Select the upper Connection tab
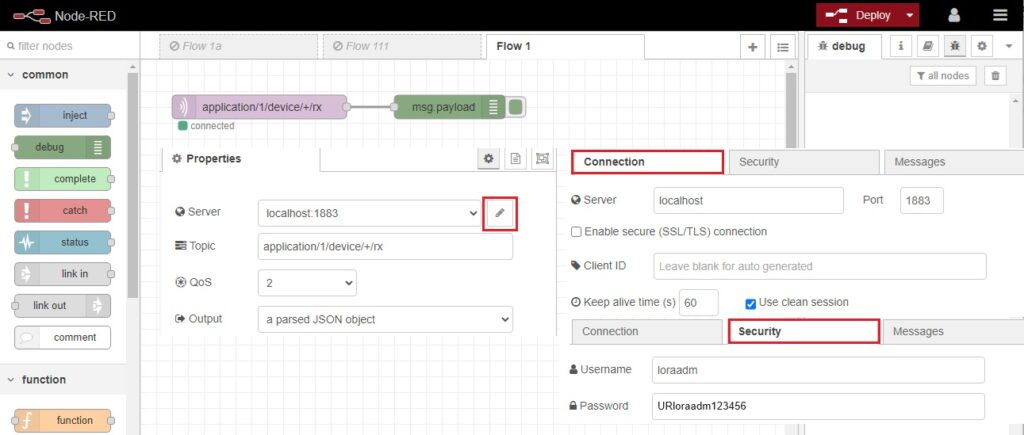Screen dimensions: 1024x435 pos(648,162)
